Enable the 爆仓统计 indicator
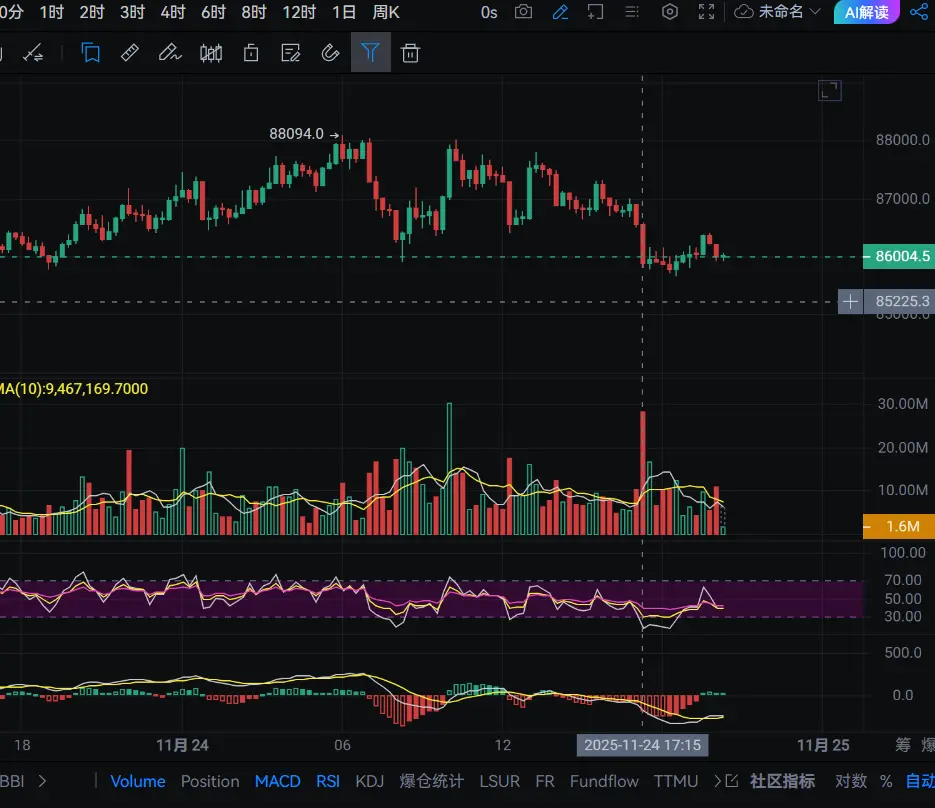 [x=431, y=781]
